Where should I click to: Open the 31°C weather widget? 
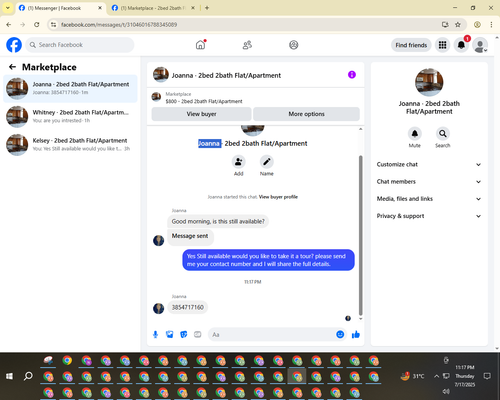(x=413, y=376)
